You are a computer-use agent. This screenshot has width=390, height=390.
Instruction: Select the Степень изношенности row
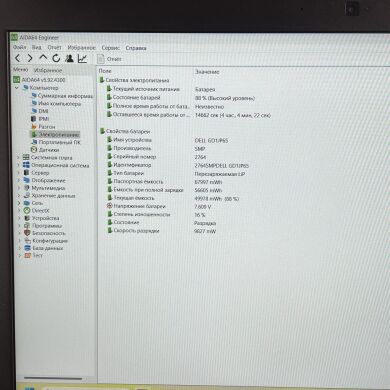(x=139, y=214)
